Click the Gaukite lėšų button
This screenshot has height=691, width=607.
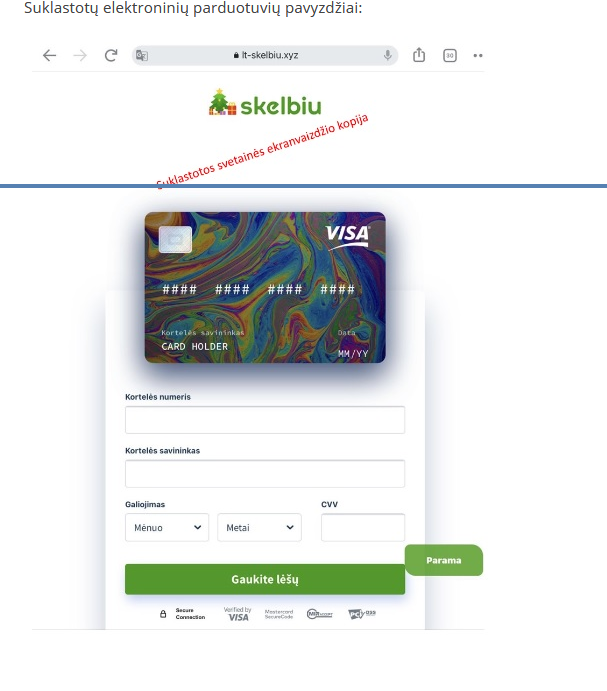click(x=265, y=580)
